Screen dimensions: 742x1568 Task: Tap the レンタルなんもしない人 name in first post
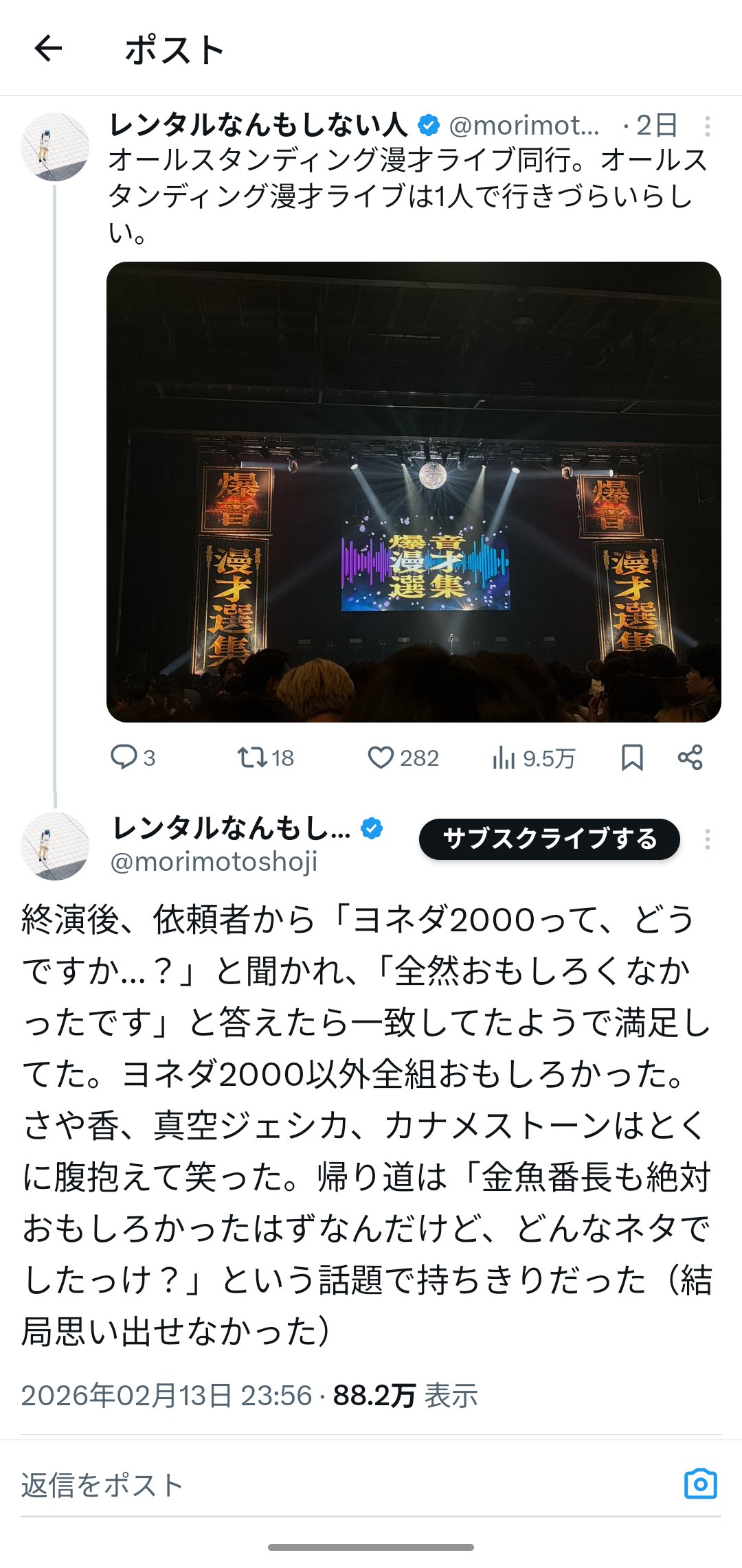click(259, 125)
